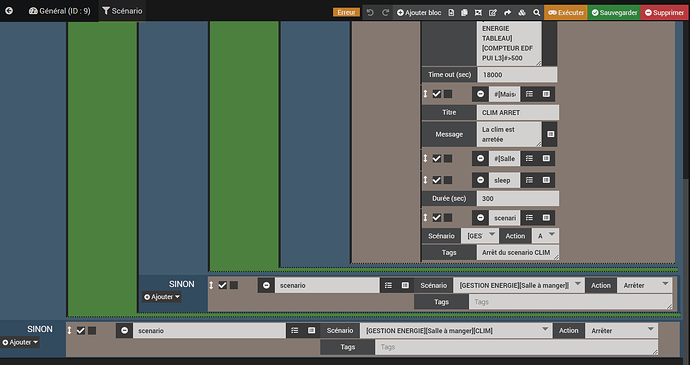
Task: Edit the Time out (sec) field 18000
Action: [x=517, y=74]
